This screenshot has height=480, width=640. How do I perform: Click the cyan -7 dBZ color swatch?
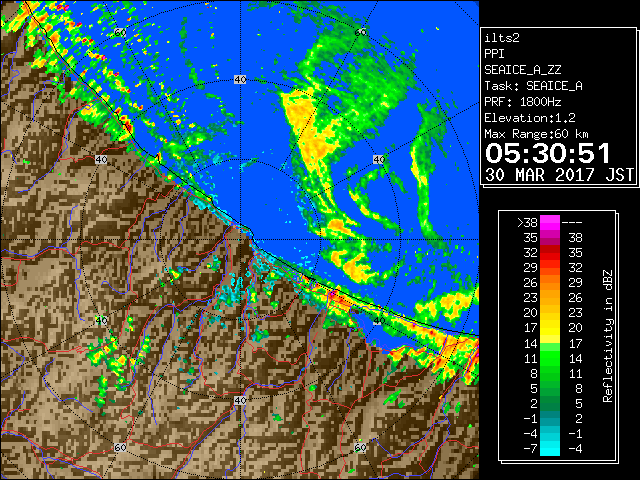pyautogui.click(x=549, y=449)
